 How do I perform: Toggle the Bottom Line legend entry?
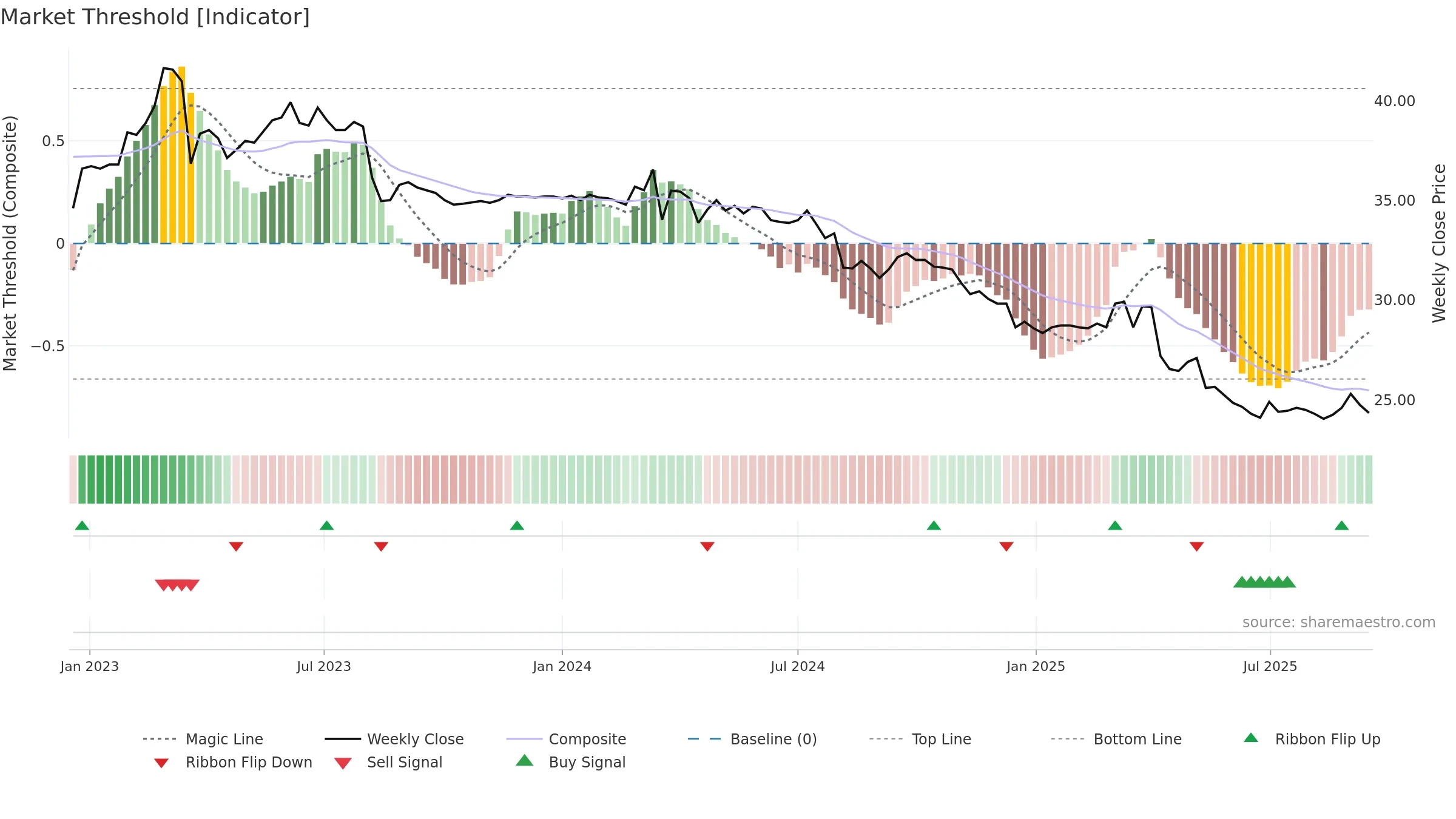pos(1116,739)
